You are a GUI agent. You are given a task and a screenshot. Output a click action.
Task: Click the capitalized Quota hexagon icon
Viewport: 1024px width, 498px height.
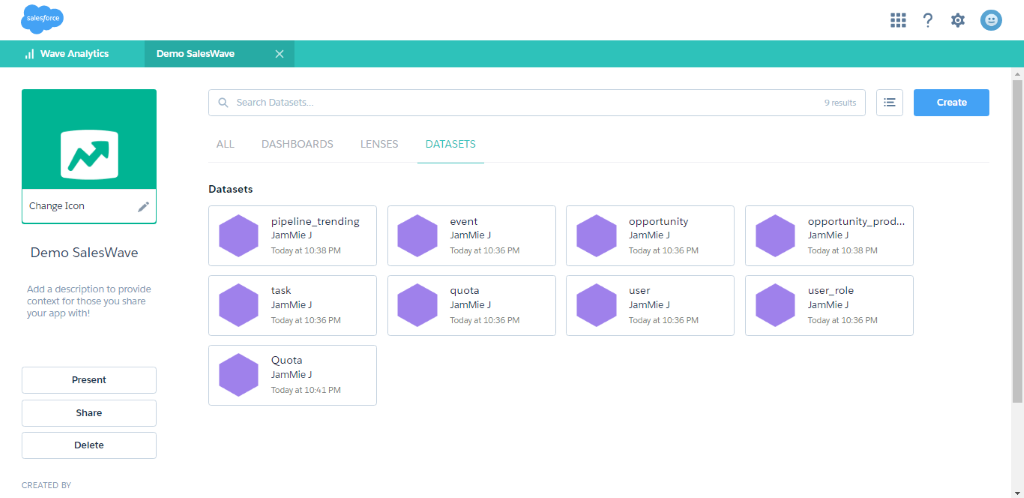coord(238,375)
